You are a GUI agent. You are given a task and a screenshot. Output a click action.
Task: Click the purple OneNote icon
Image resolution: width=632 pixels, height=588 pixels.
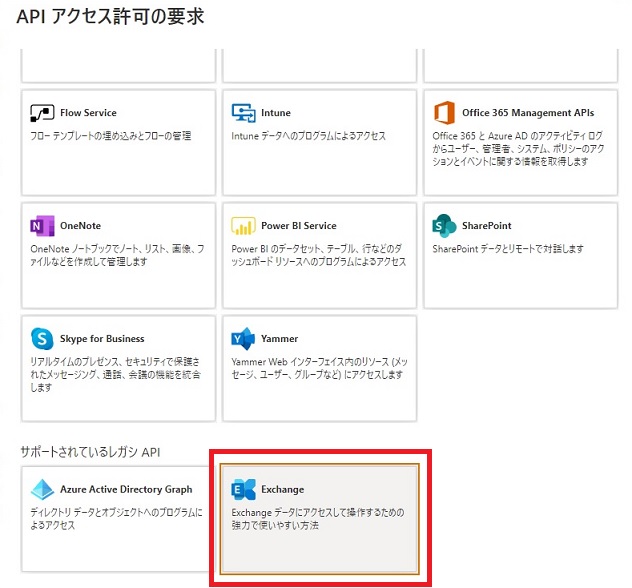(x=42, y=226)
